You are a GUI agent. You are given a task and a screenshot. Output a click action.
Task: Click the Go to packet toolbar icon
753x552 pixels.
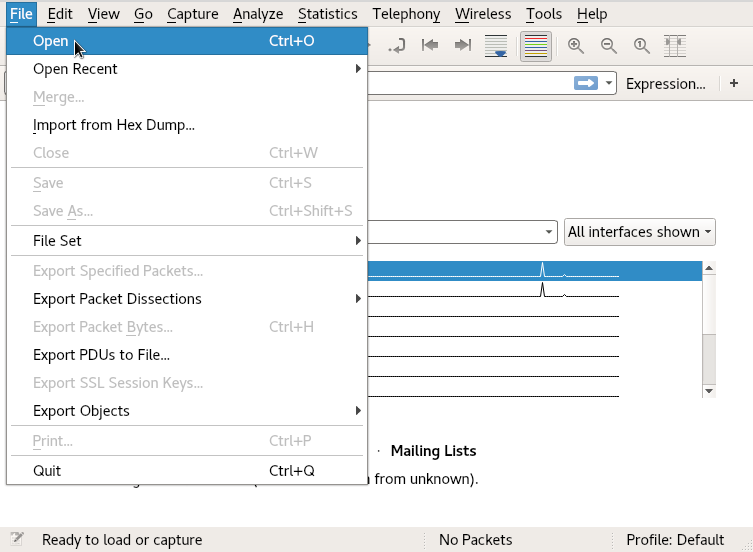click(x=397, y=46)
